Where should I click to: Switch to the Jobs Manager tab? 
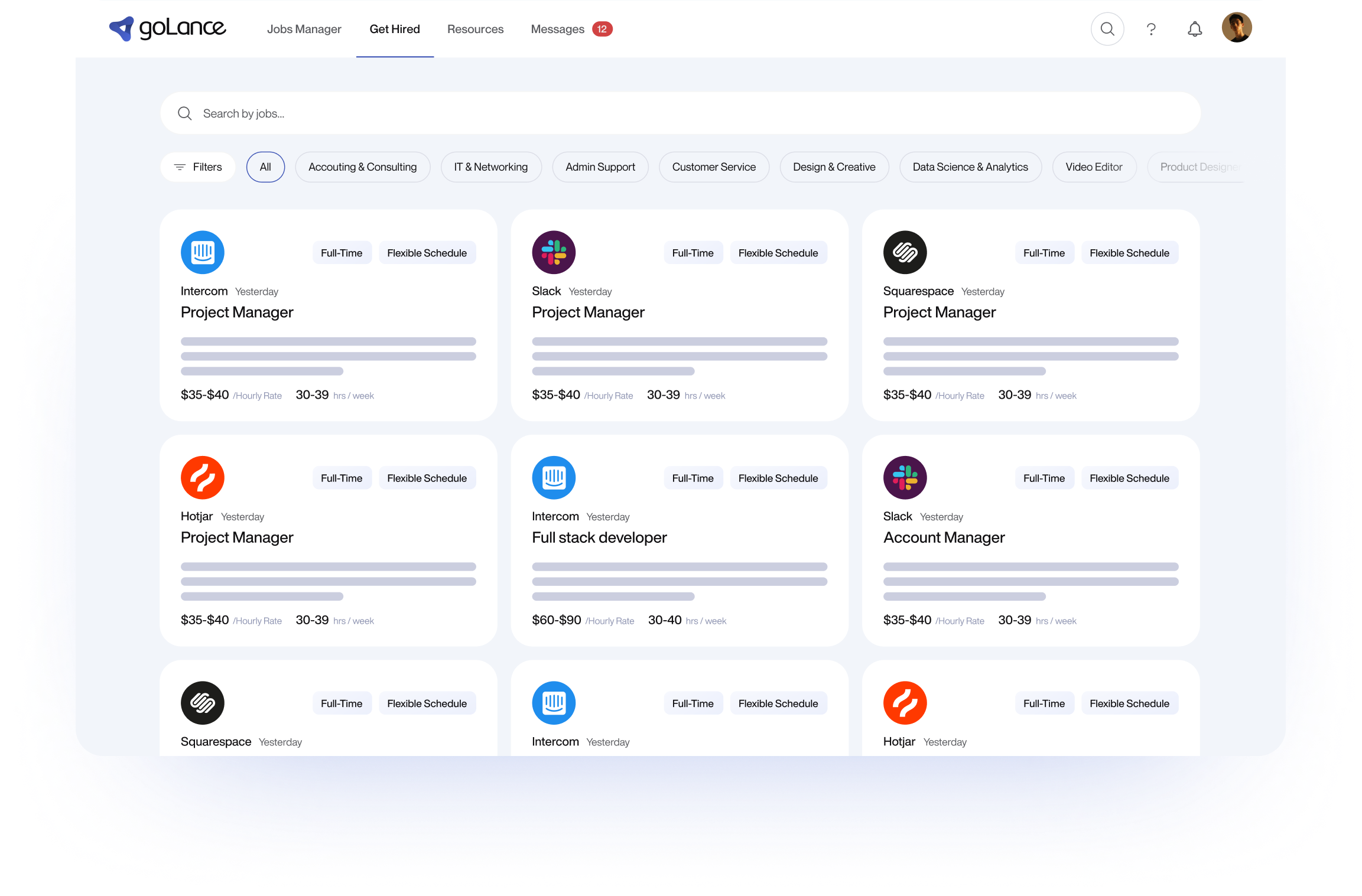coord(304,29)
